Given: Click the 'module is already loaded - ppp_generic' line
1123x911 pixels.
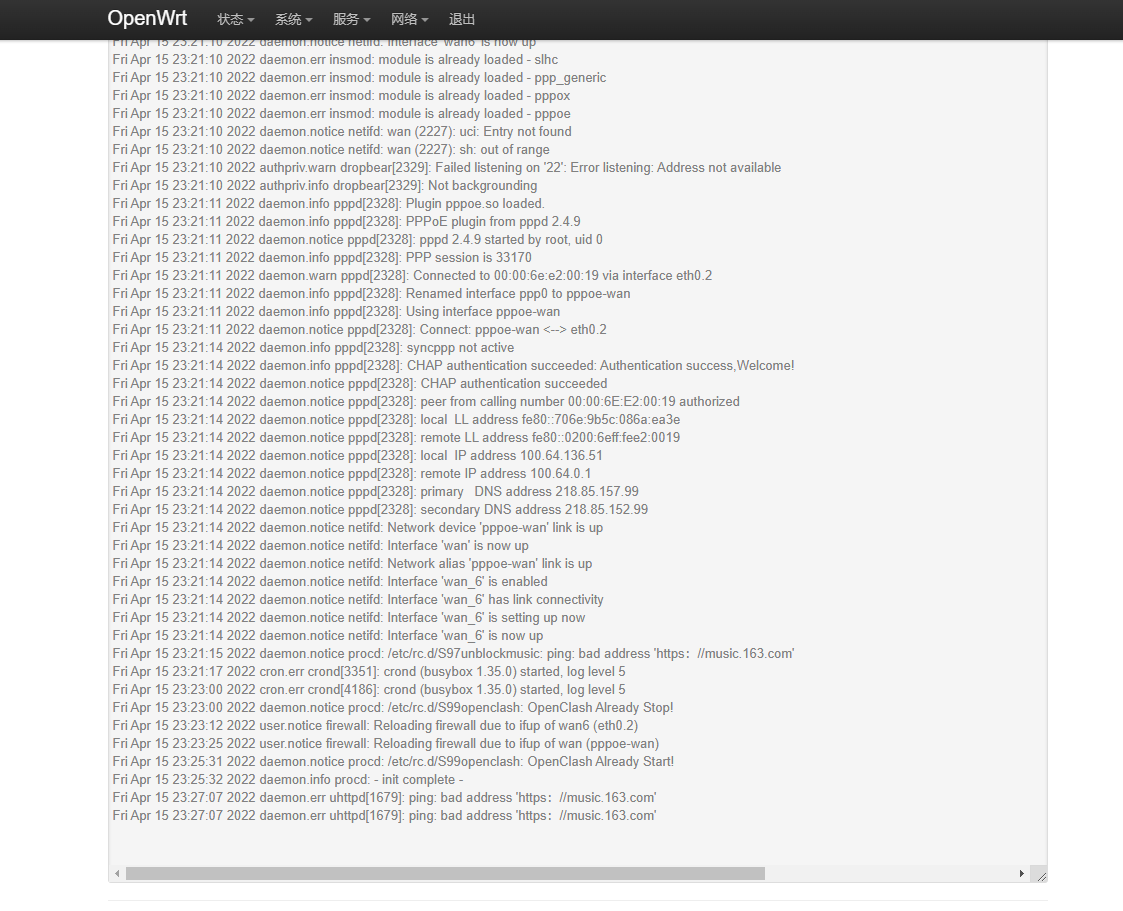Looking at the screenshot, I should click(x=359, y=77).
